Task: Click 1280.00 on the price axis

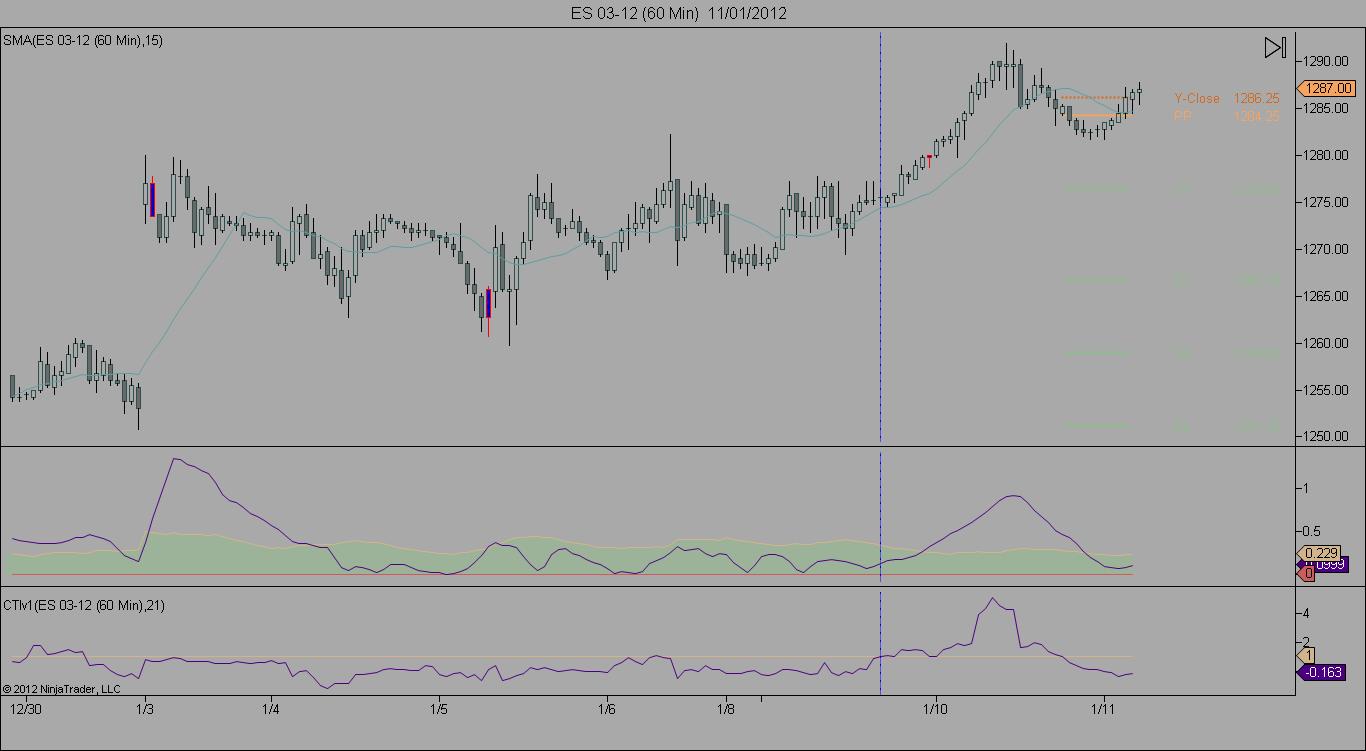Action: pyautogui.click(x=1326, y=155)
